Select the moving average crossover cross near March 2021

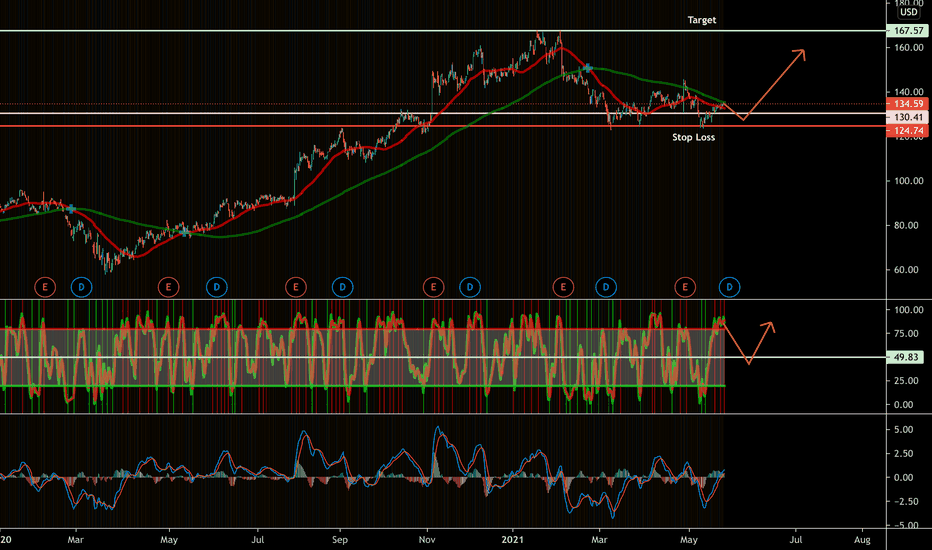(587, 68)
